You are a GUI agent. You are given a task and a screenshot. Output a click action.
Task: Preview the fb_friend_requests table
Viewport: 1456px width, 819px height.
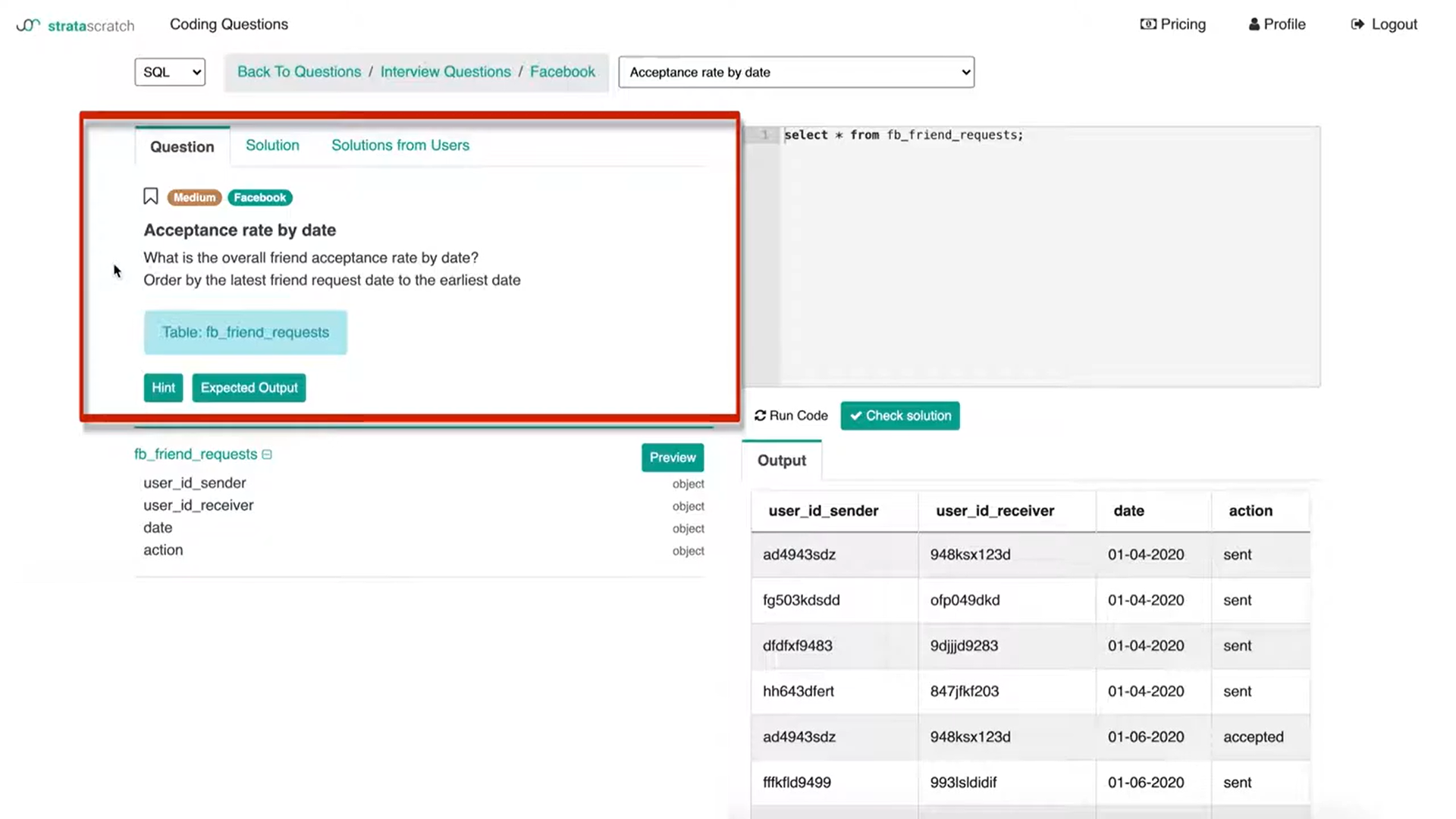[672, 457]
